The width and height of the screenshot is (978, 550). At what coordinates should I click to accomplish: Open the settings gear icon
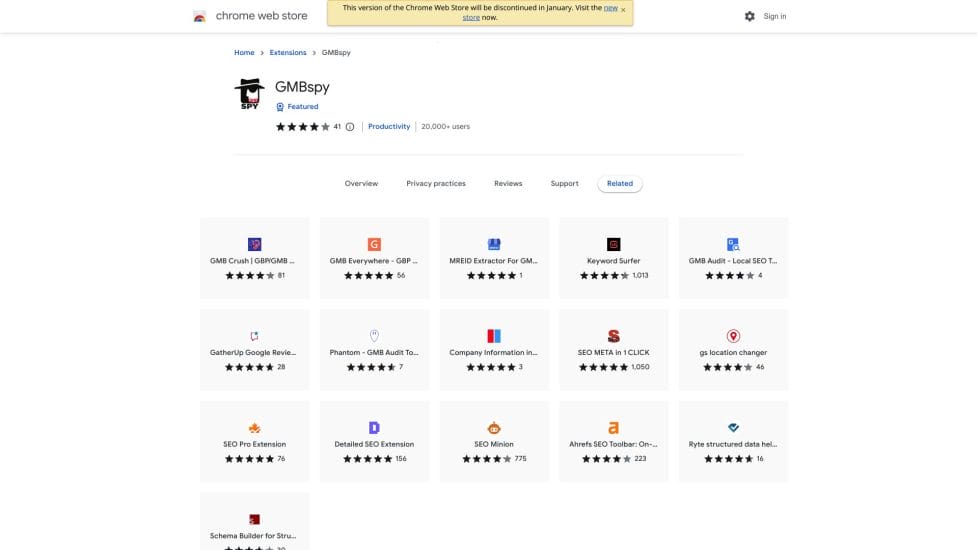749,16
